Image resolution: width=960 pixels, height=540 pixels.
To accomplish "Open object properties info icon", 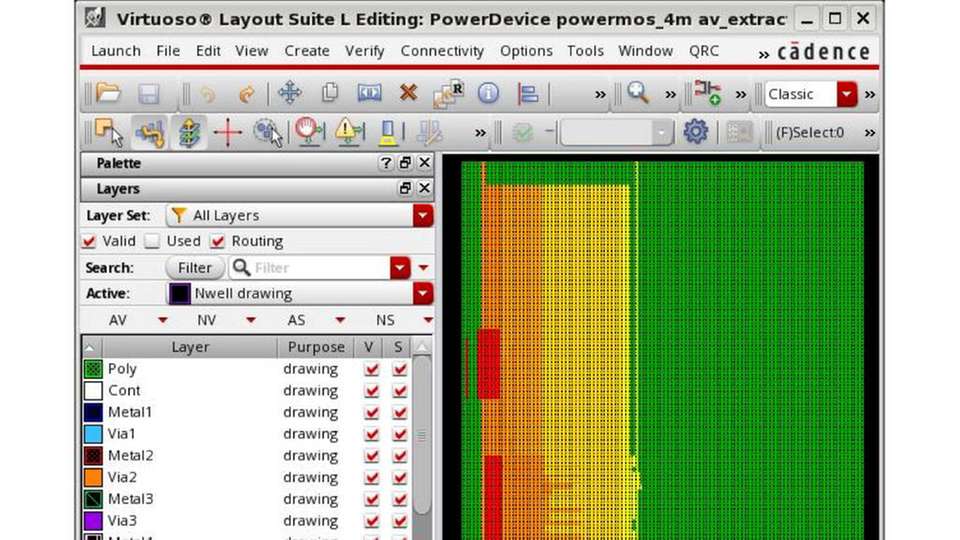I will [488, 93].
